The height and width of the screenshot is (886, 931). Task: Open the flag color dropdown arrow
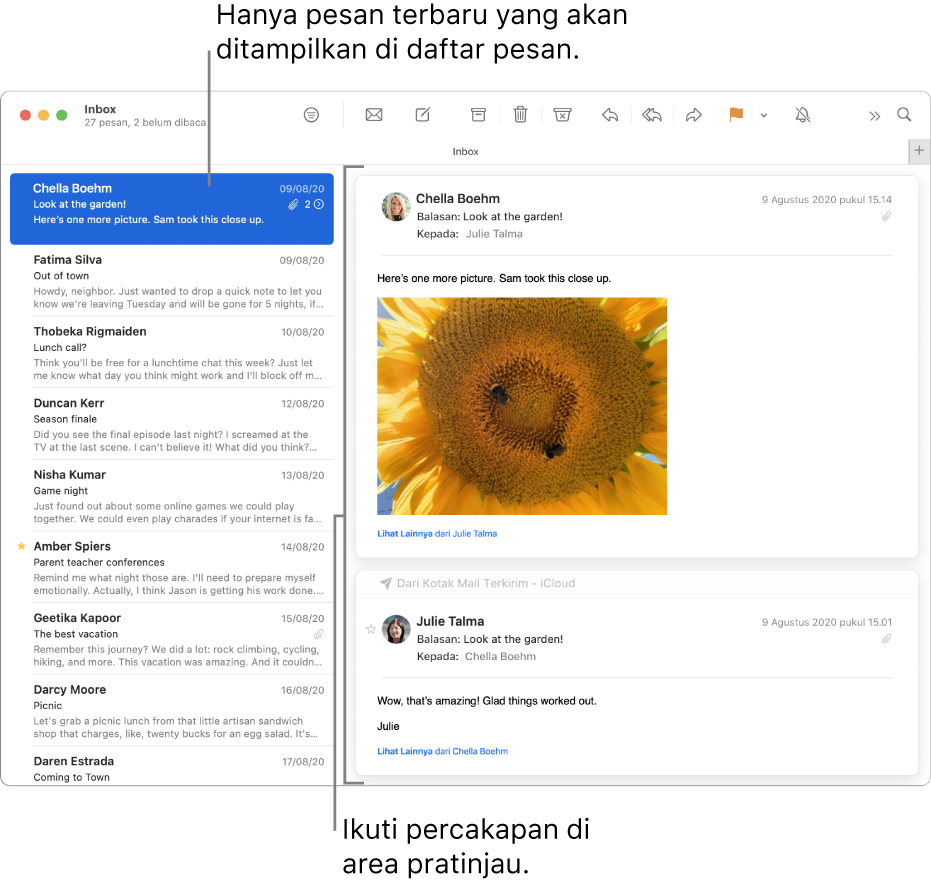764,115
